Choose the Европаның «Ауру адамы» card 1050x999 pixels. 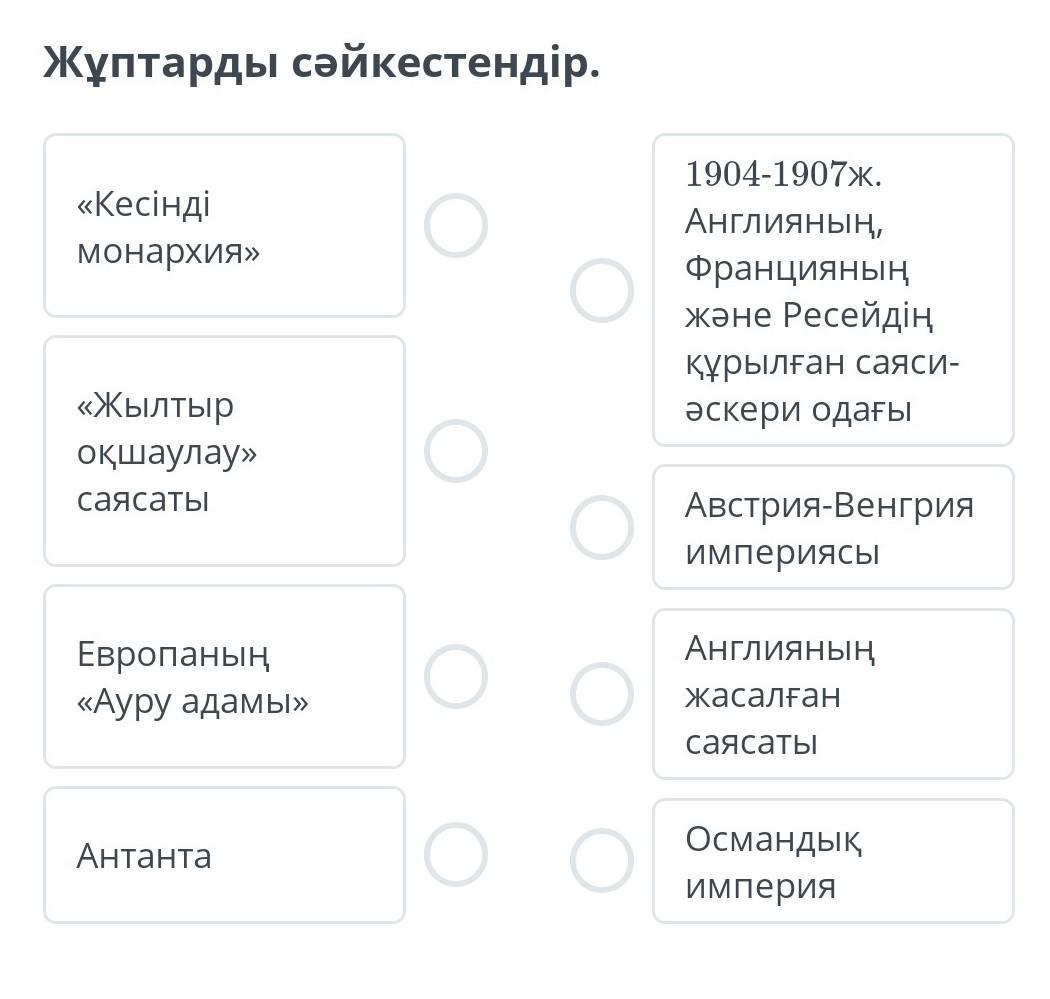(x=224, y=677)
